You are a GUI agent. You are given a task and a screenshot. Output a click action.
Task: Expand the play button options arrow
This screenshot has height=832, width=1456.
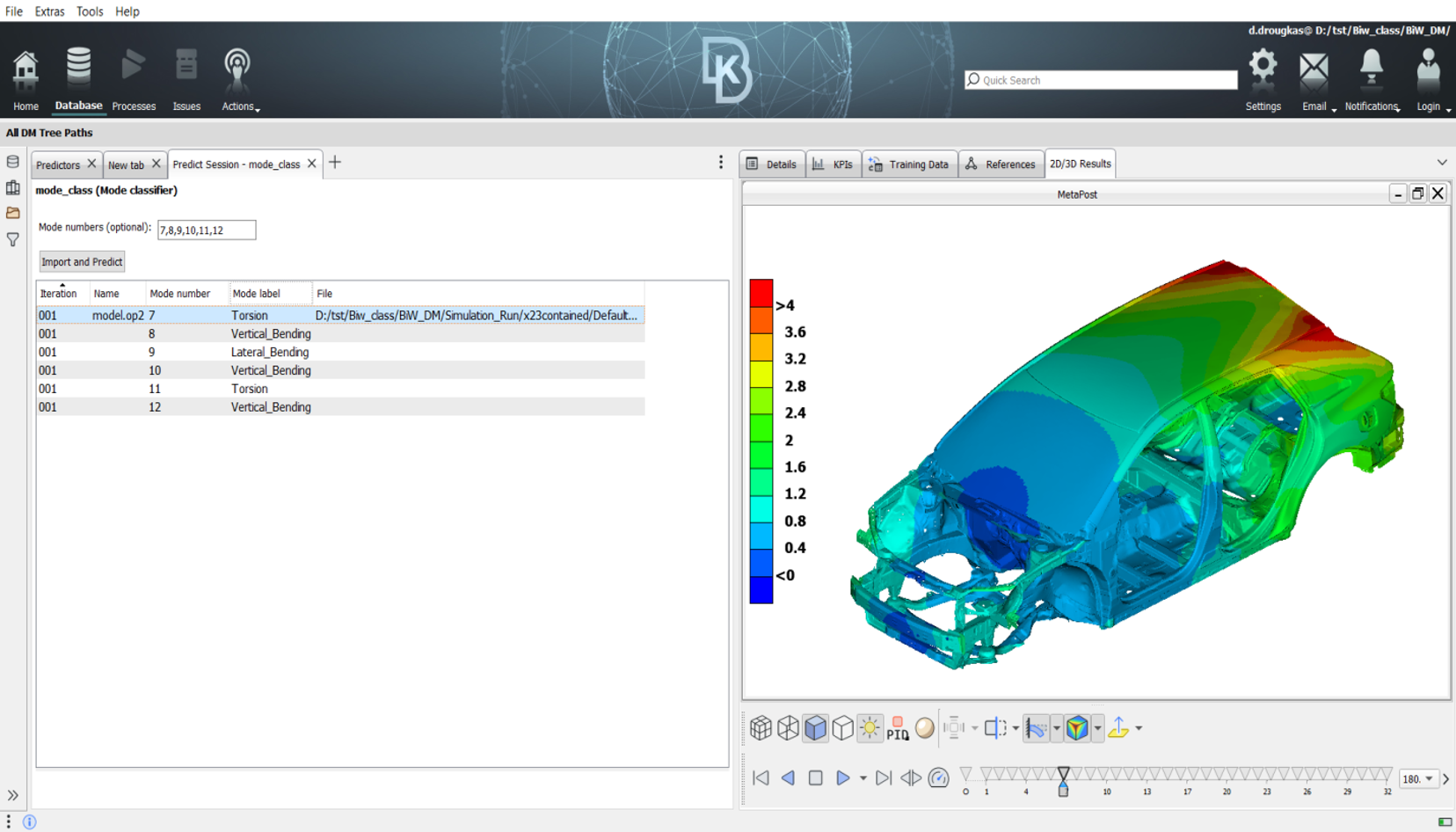[863, 779]
